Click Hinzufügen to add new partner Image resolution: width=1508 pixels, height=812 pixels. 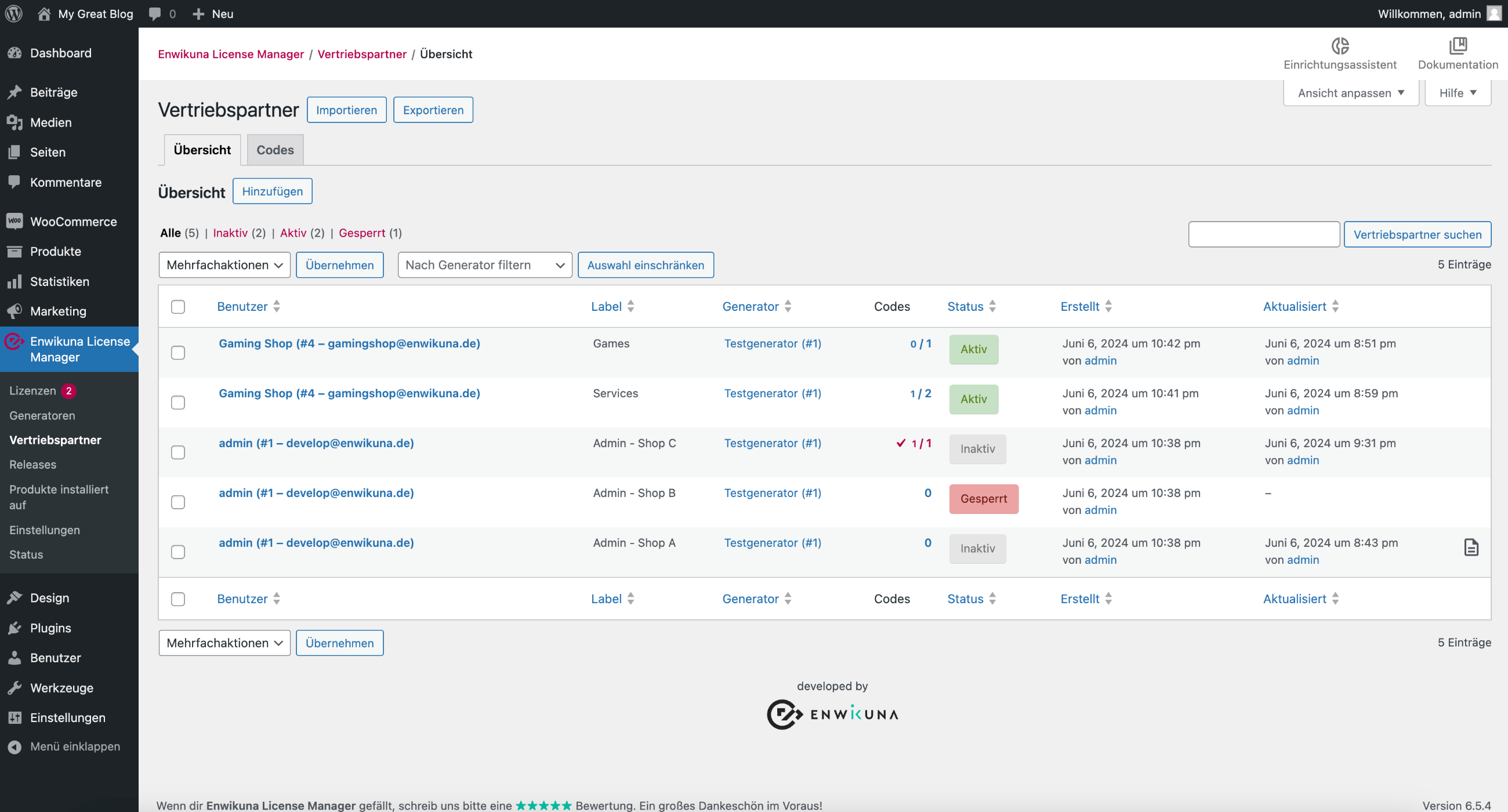click(272, 191)
